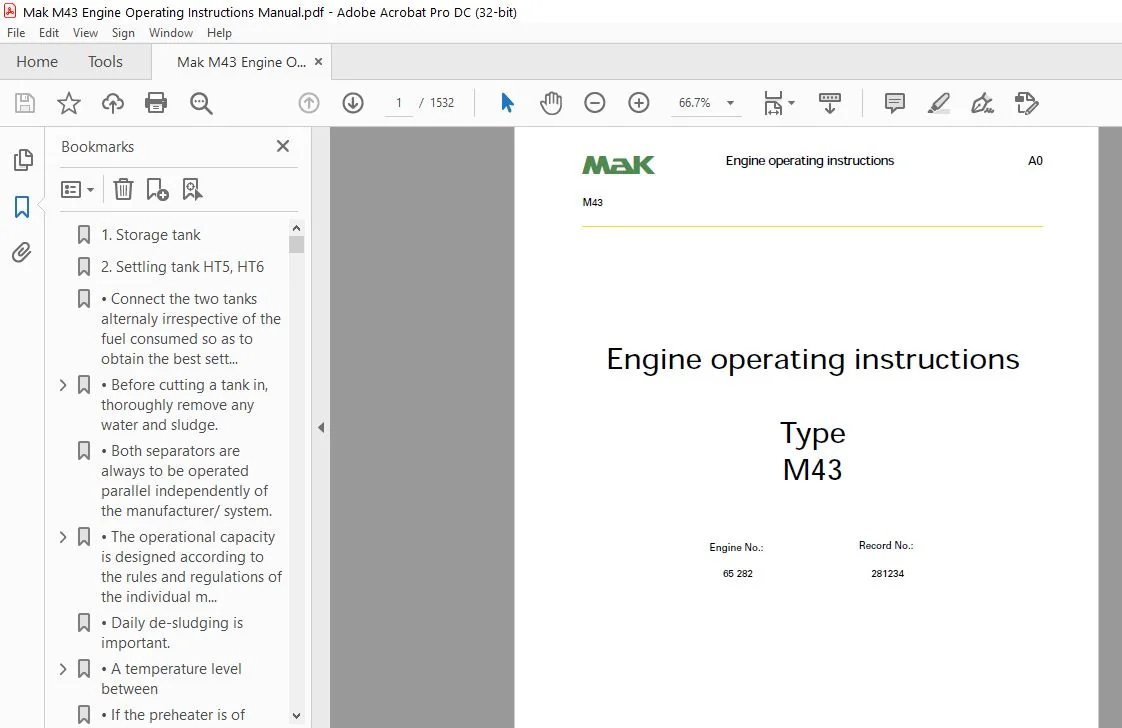Screen dimensions: 1122x728
Task: Open the Window menu
Action: 170,33
